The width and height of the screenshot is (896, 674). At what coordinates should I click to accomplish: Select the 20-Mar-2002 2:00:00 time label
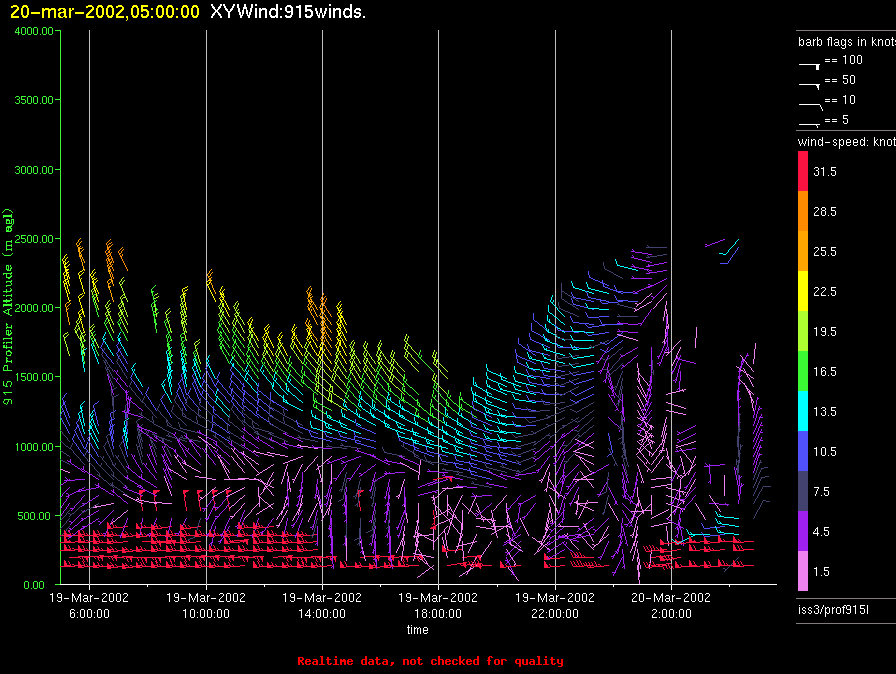670,604
